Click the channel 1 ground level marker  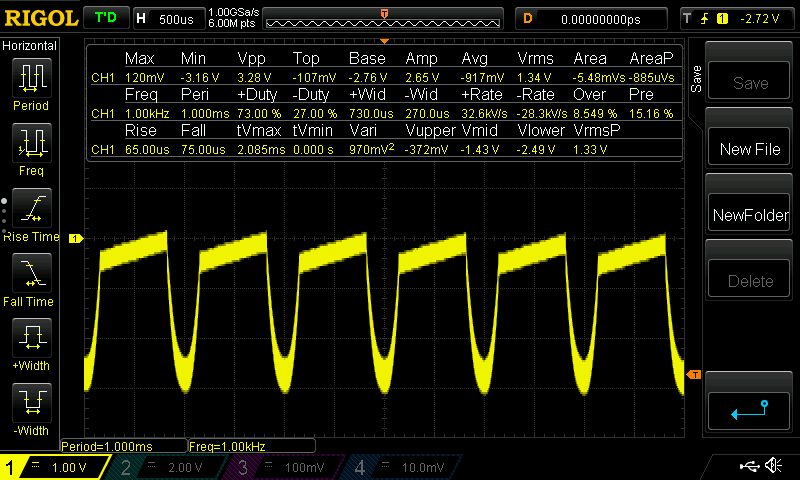[76, 238]
